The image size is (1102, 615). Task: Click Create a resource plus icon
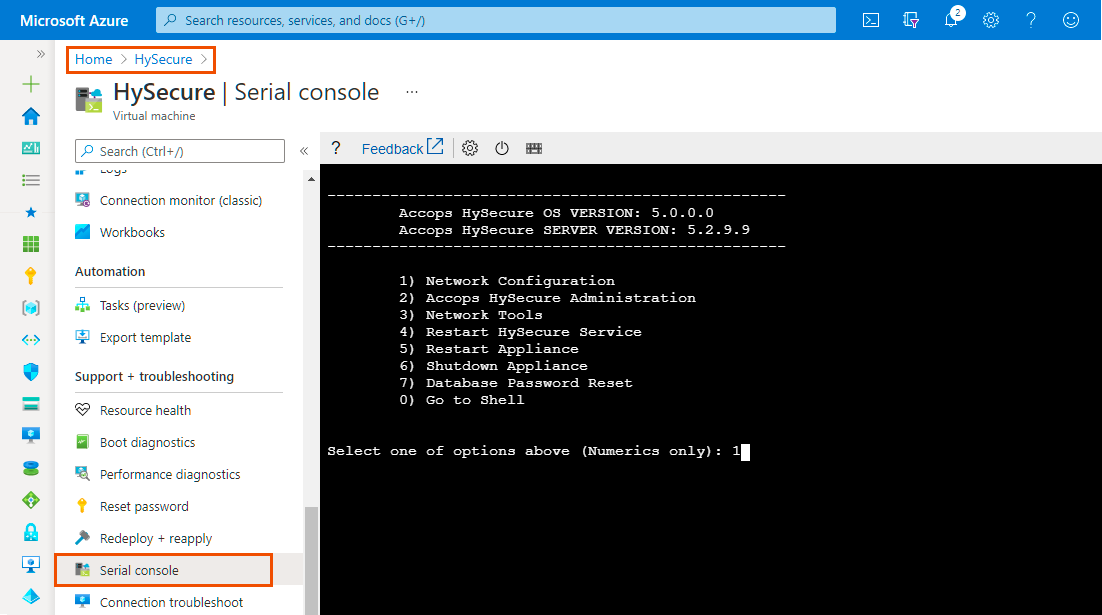pyautogui.click(x=31, y=84)
